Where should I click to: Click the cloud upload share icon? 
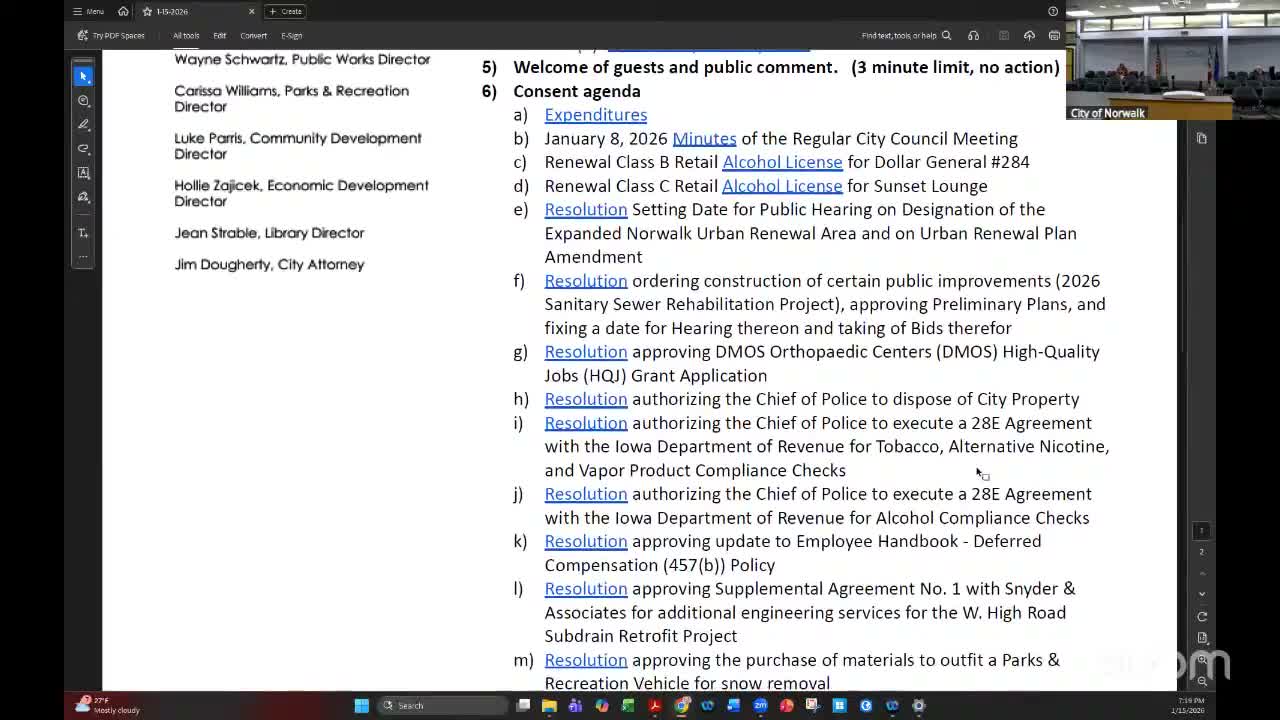1029,36
